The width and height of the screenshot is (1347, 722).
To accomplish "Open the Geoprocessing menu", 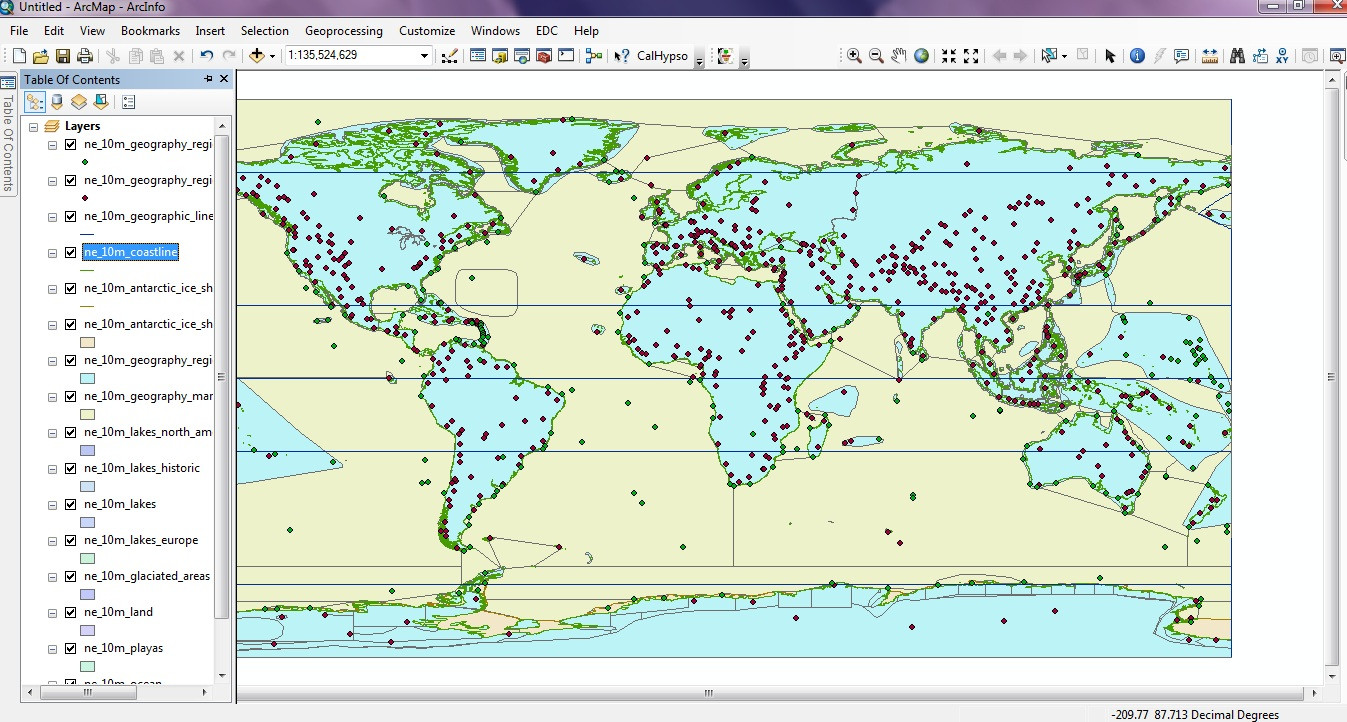I will (x=343, y=31).
